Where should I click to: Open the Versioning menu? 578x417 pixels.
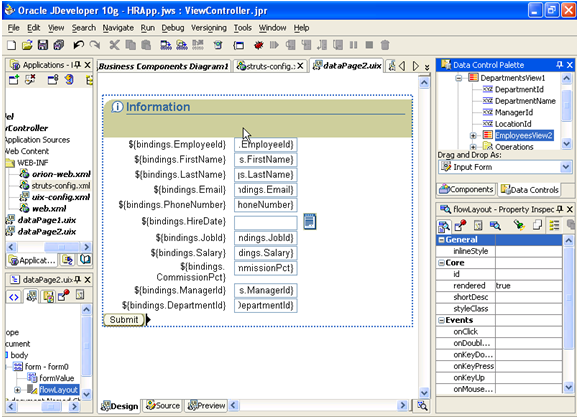(x=209, y=28)
